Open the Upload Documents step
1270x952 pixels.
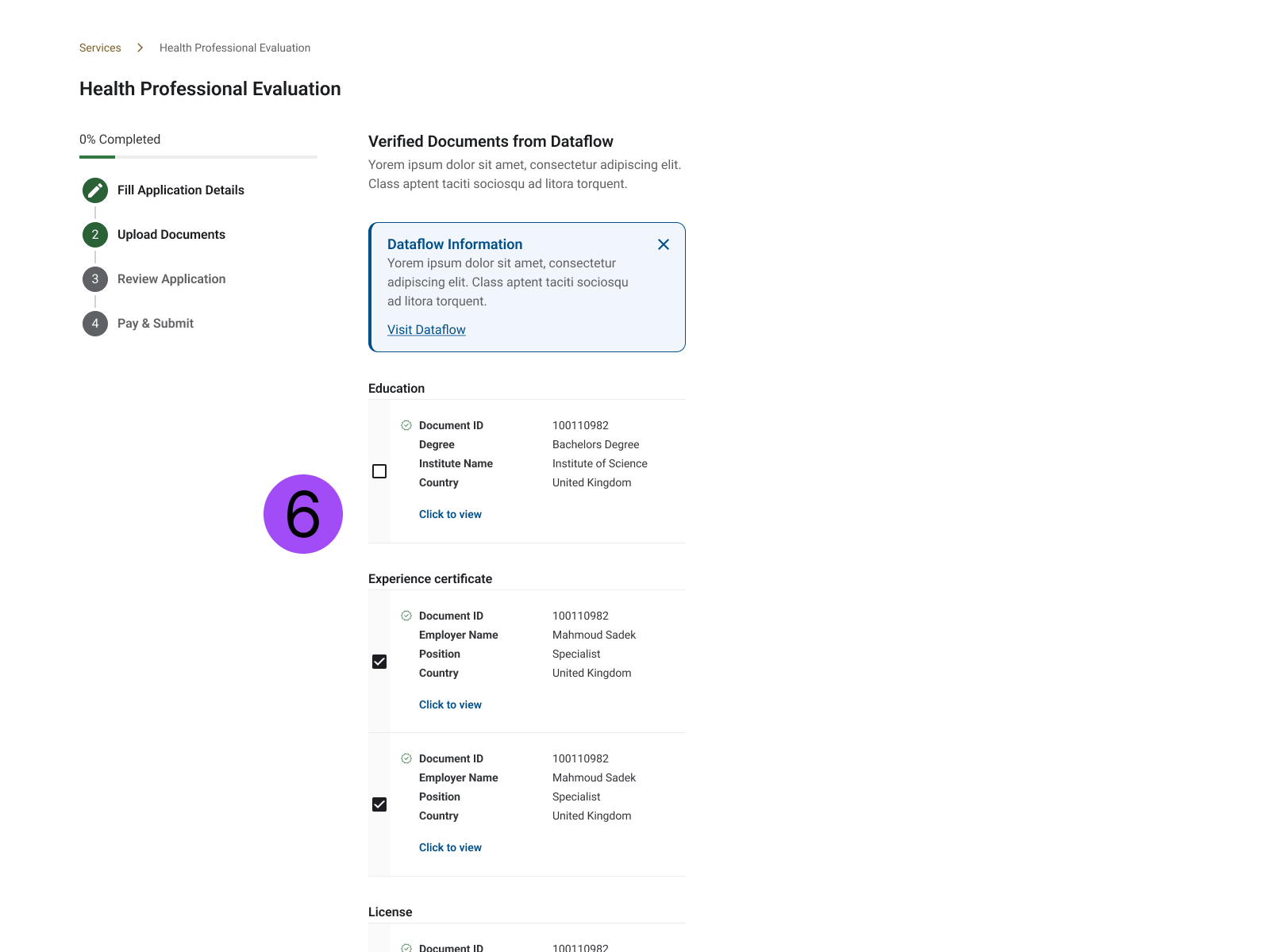[171, 235]
